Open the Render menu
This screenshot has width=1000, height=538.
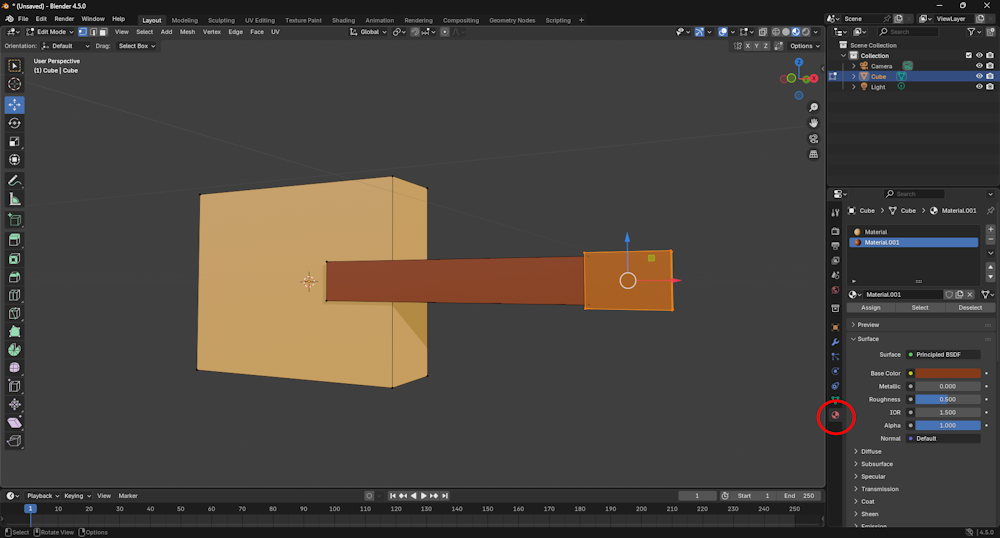point(64,19)
